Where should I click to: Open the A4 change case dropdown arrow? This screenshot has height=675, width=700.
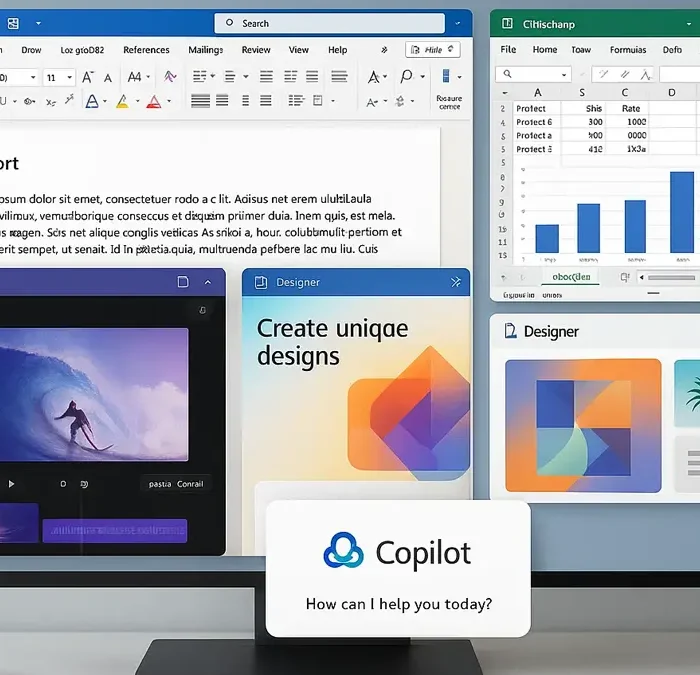[148, 77]
